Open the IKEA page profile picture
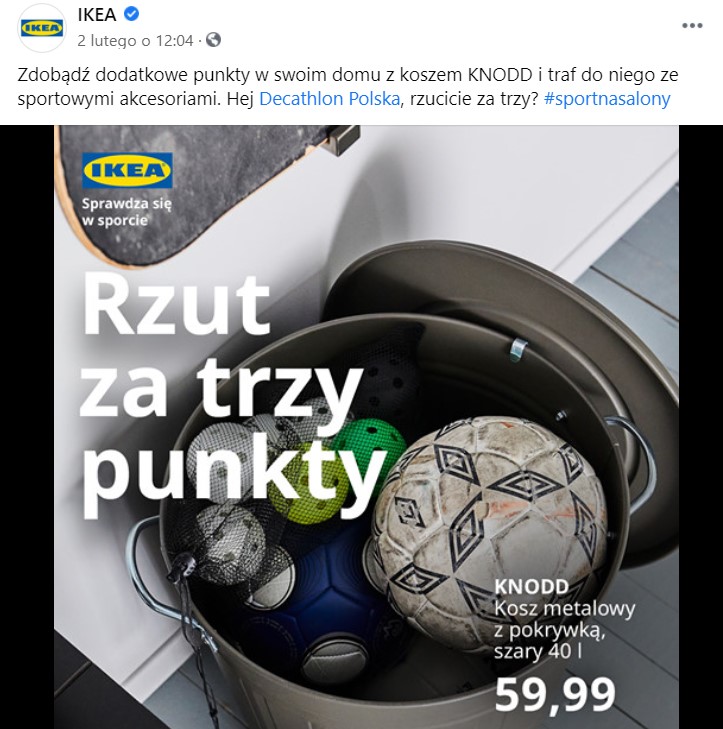This screenshot has height=729, width=723. [42, 28]
